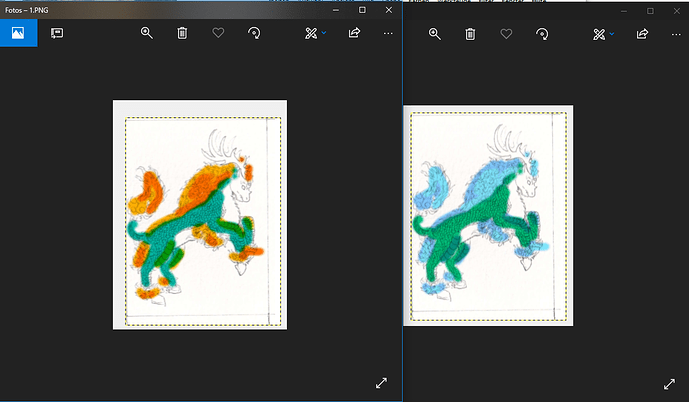Open the see-more menu in right window
The image size is (689, 402).
(x=676, y=34)
